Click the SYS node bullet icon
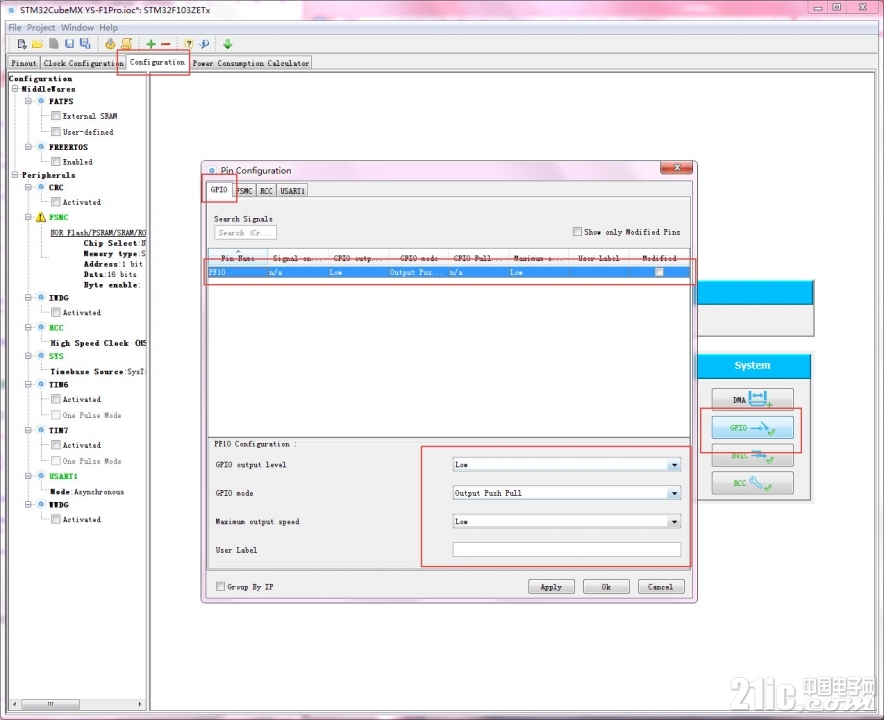Screen dimensions: 884x720 click(41, 356)
